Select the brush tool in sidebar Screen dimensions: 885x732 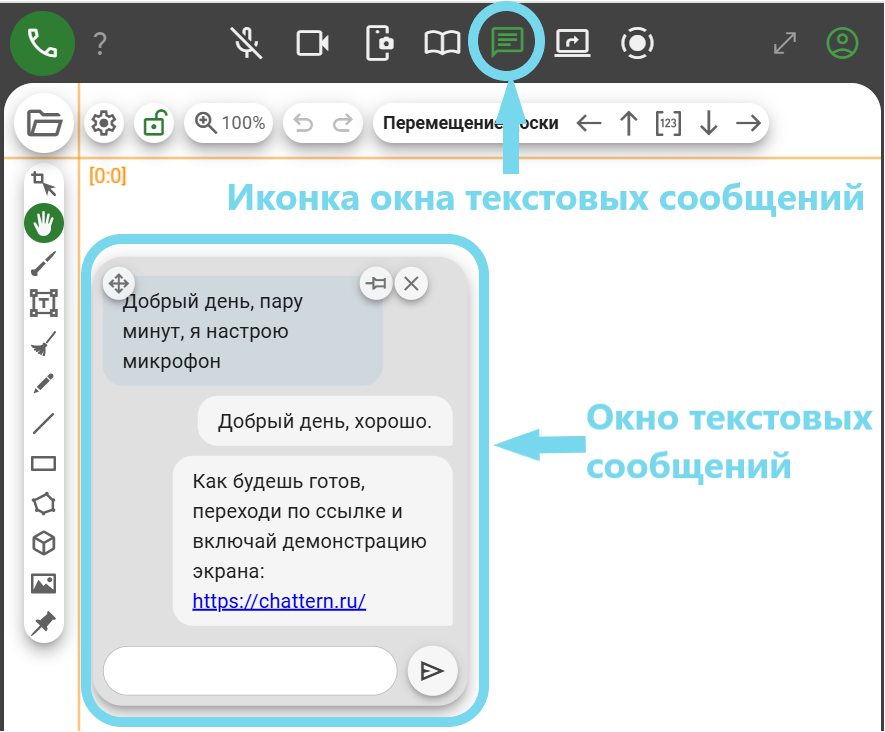tap(44, 263)
